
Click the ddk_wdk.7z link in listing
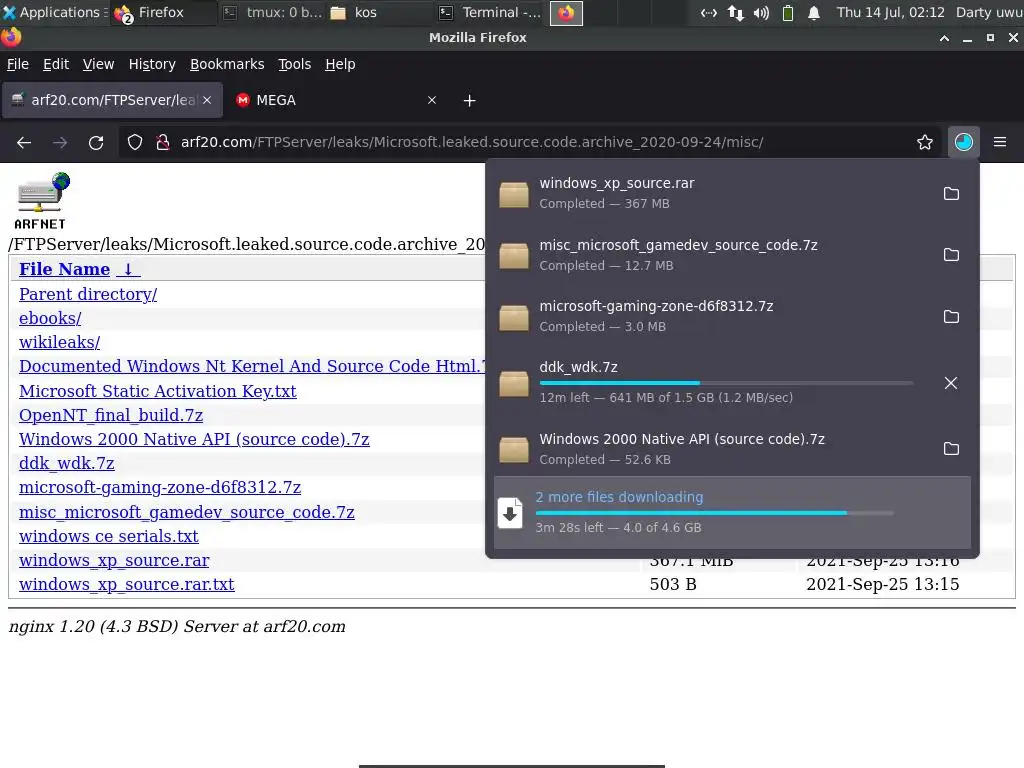click(67, 464)
